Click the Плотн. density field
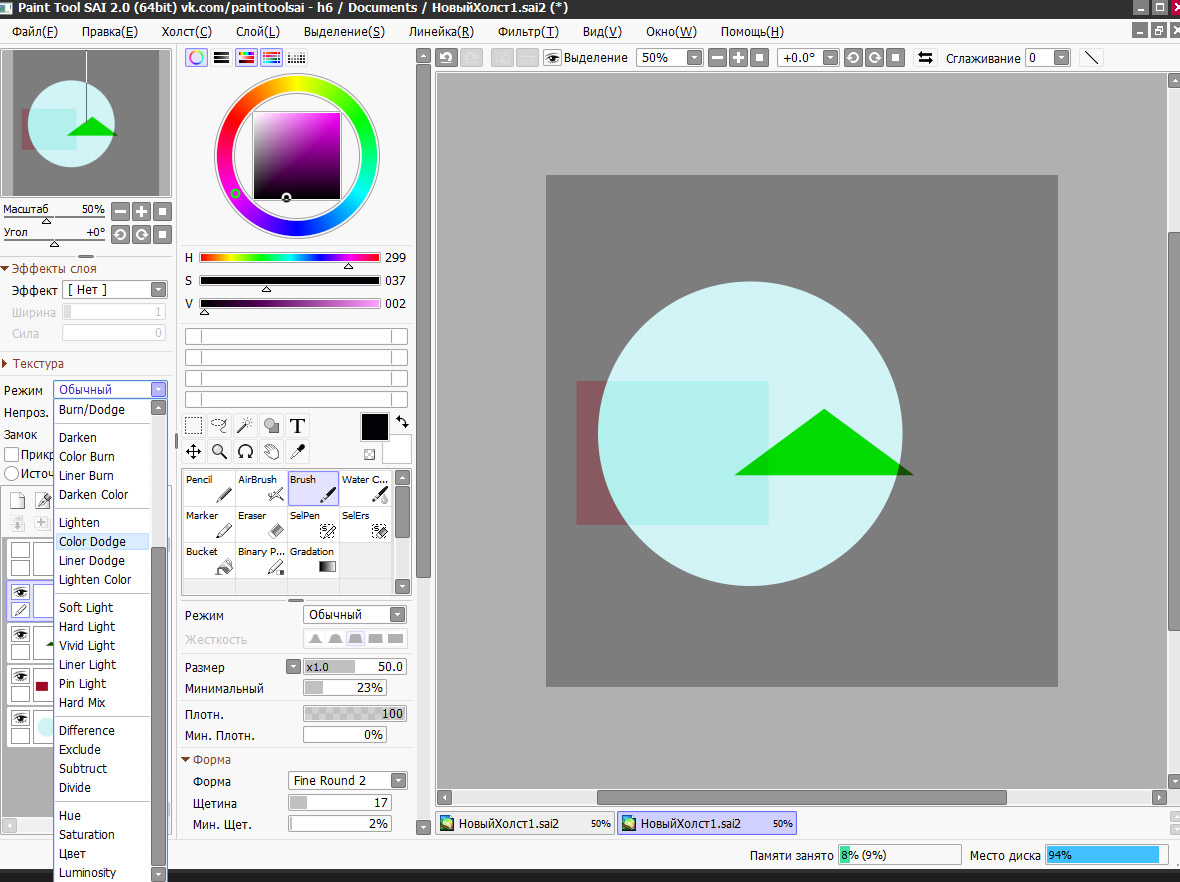 point(355,714)
